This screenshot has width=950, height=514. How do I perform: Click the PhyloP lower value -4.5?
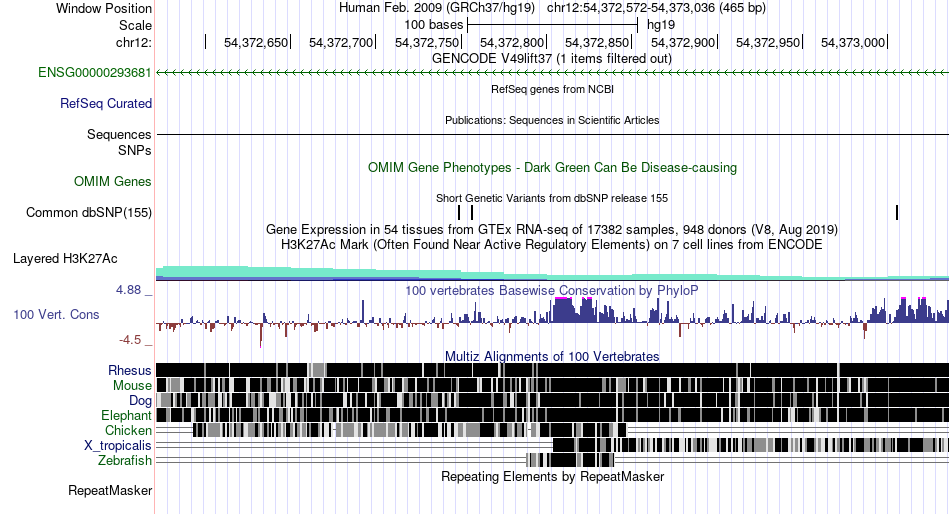(130, 340)
